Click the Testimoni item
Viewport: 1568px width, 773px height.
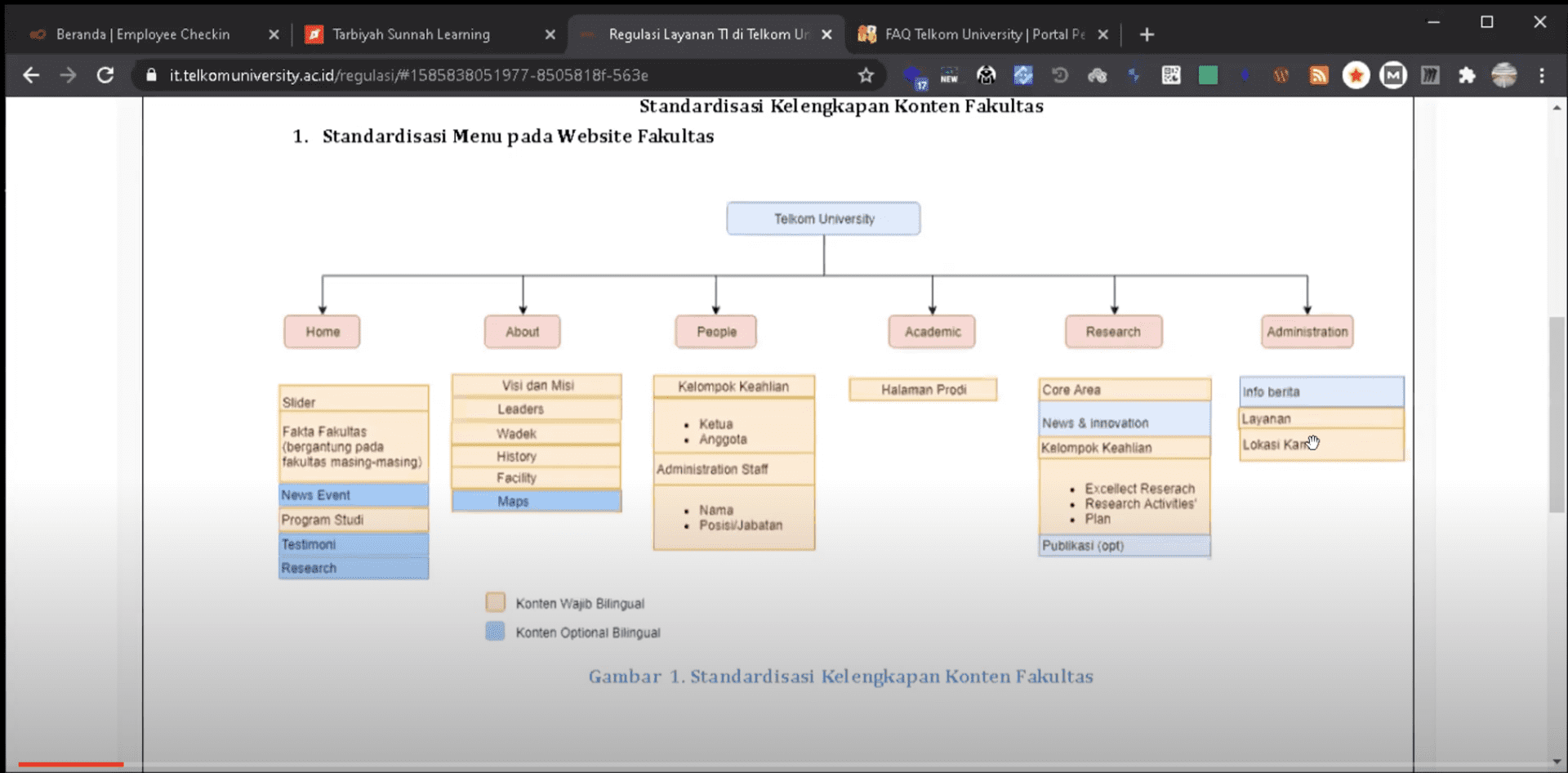coord(354,544)
